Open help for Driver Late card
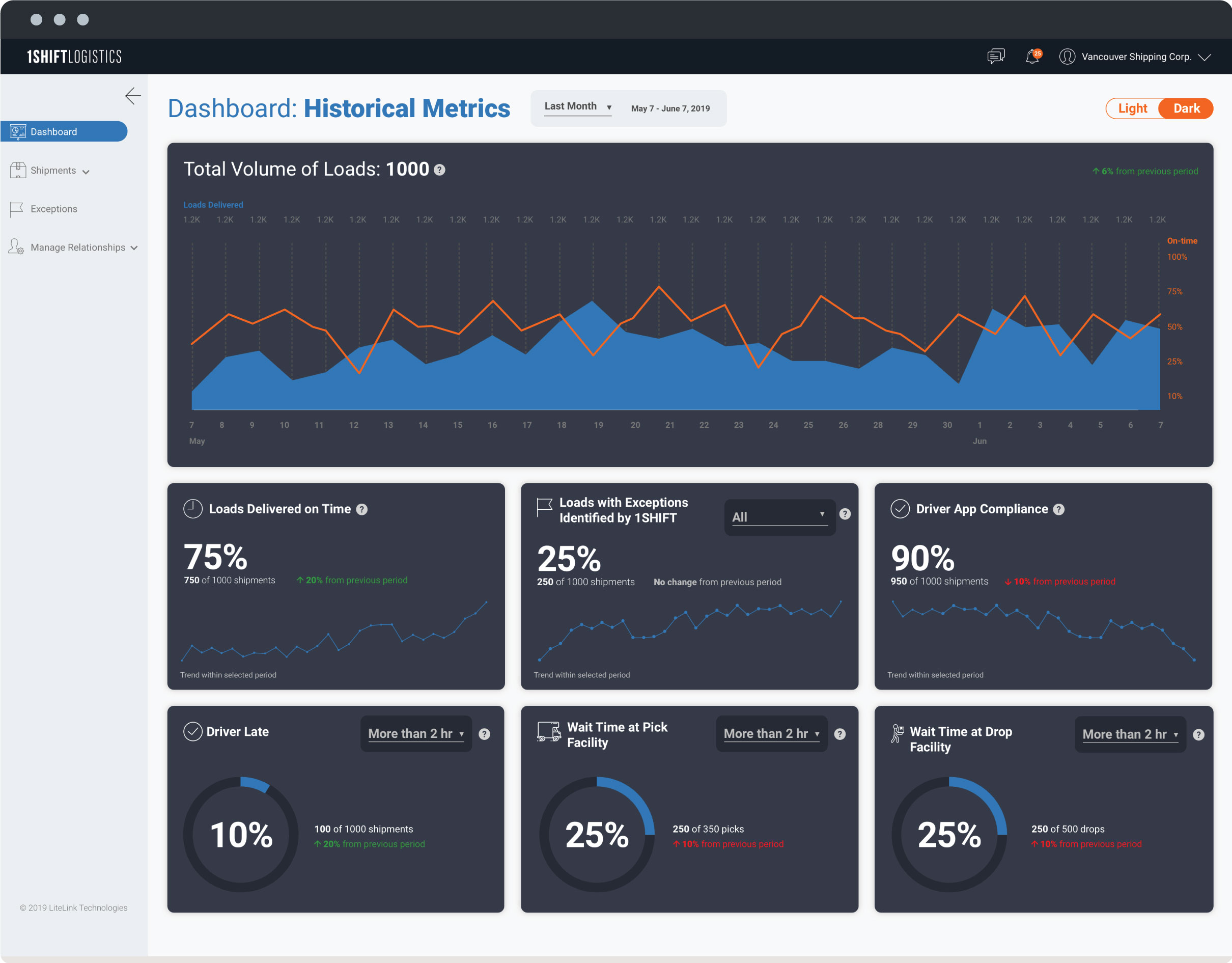This screenshot has height=963, width=1232. tap(484, 734)
